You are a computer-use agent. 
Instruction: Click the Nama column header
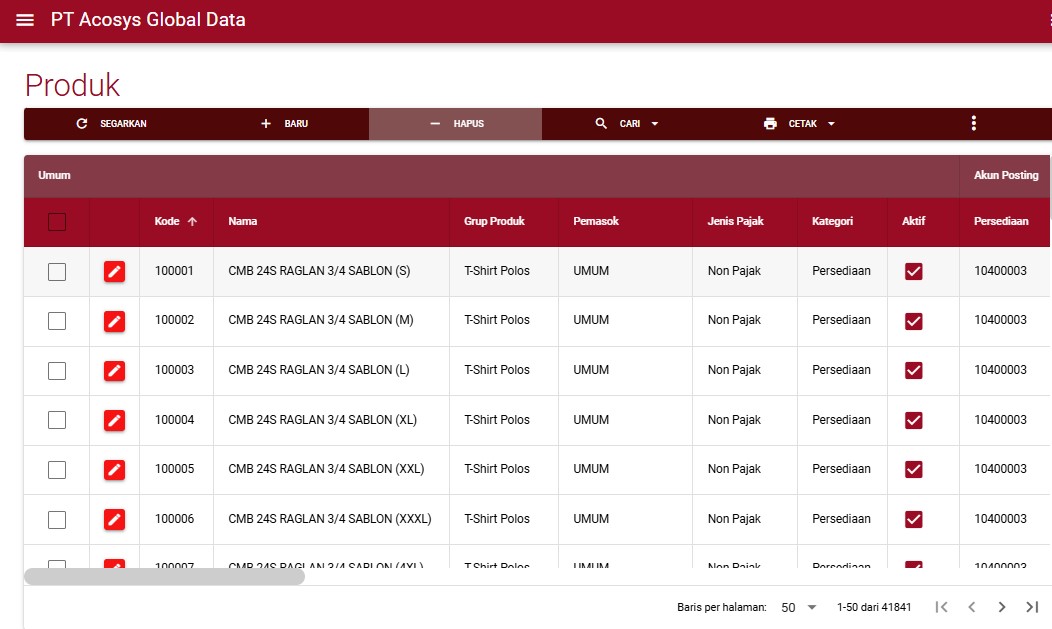[x=242, y=221]
